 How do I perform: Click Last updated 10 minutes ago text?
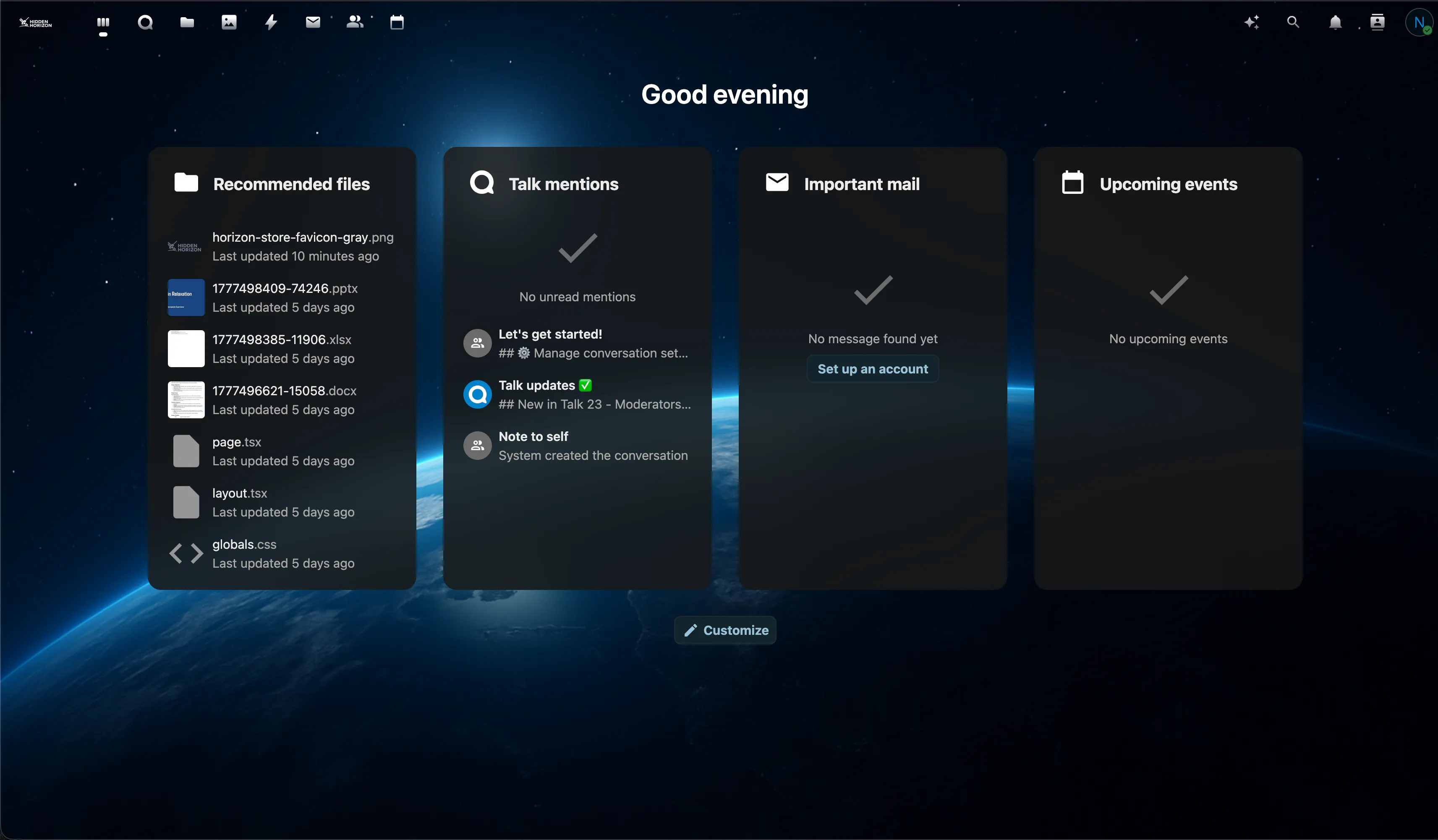295,256
